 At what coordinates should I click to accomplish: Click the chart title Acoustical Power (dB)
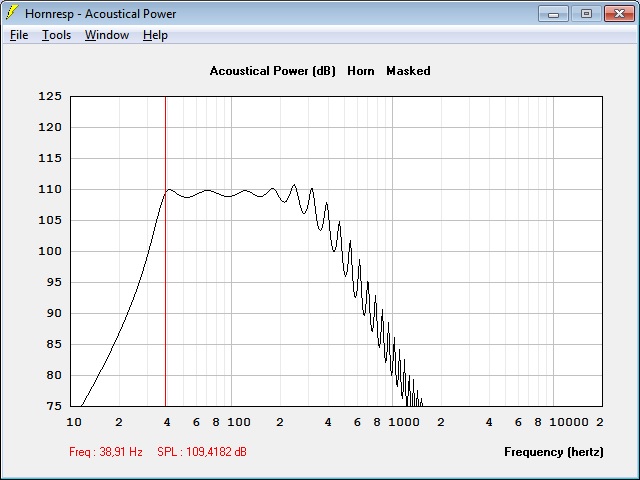pos(273,71)
